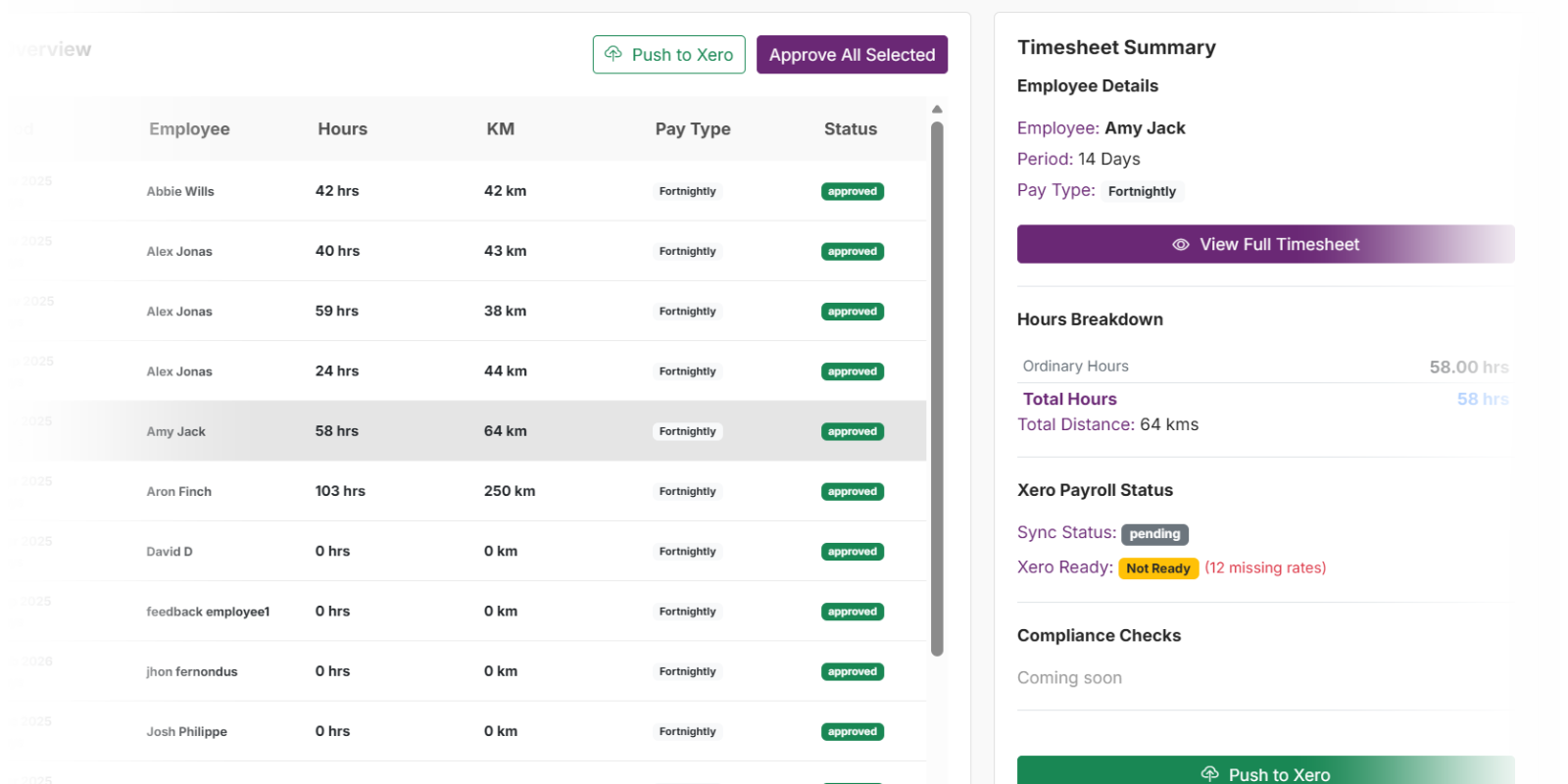Select the jhon fernondus employee name
Image resolution: width=1568 pixels, height=784 pixels.
click(x=192, y=671)
